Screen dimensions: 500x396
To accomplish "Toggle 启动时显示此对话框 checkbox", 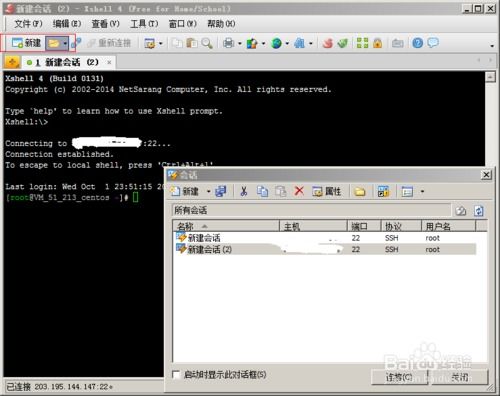I will coord(176,374).
